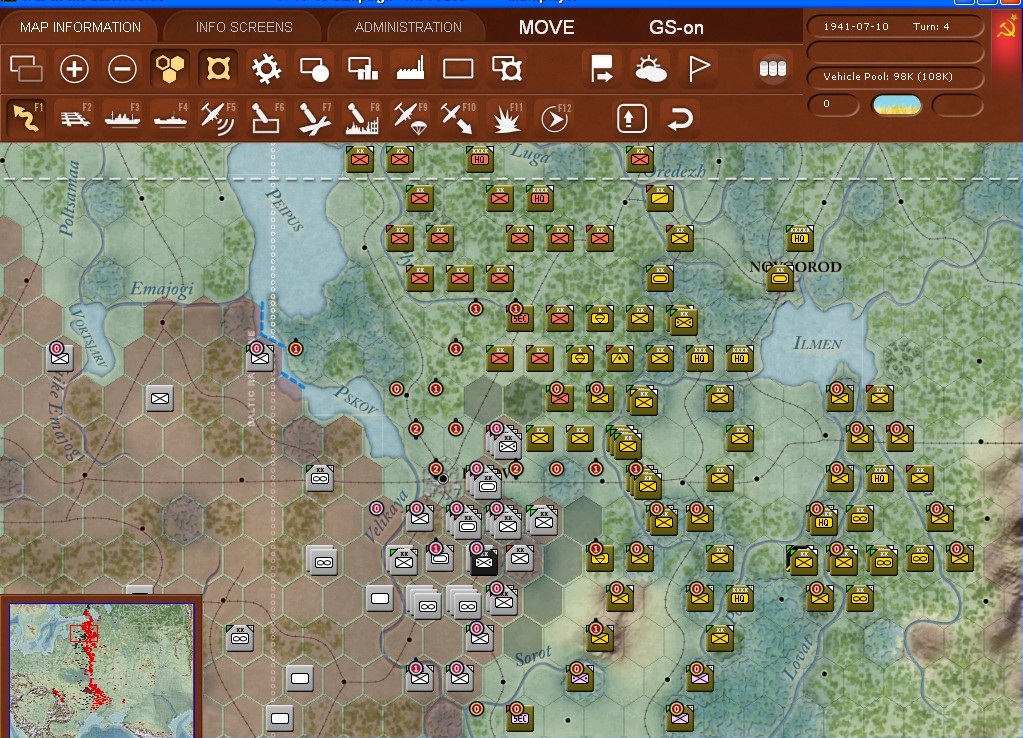Select the F2 Rail movement mode

point(75,118)
